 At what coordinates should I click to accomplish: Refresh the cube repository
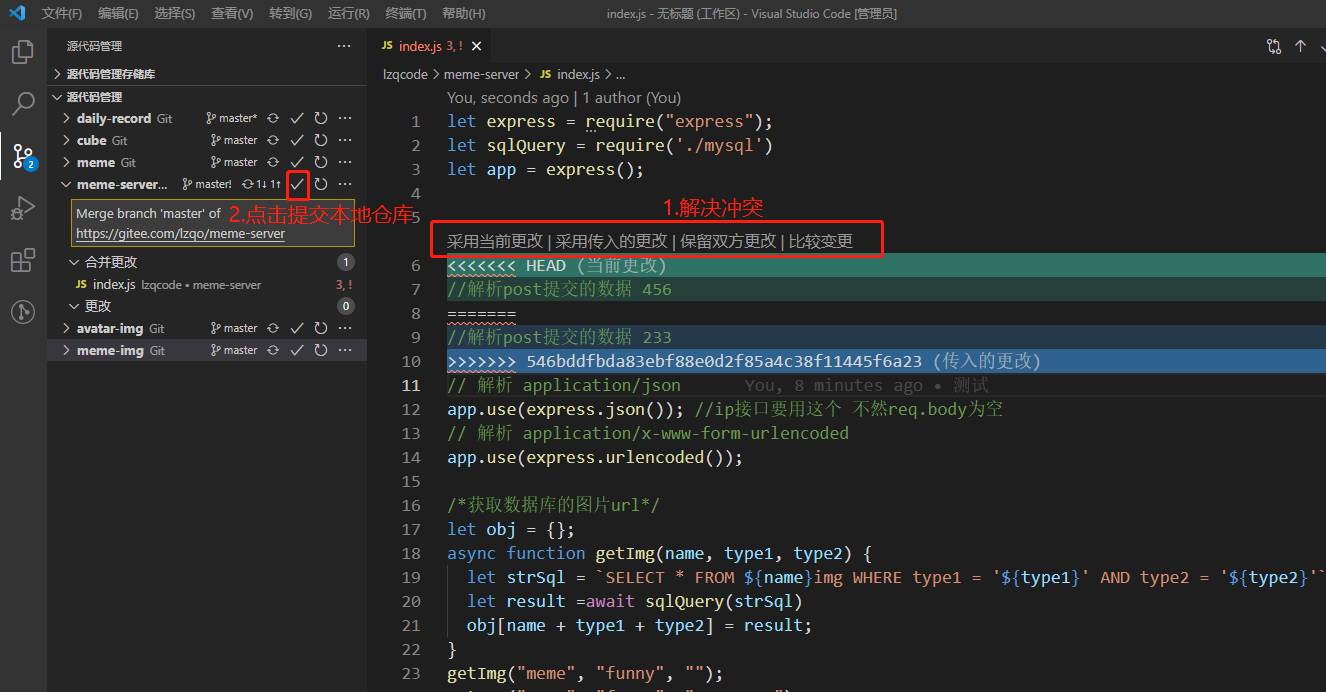click(320, 139)
